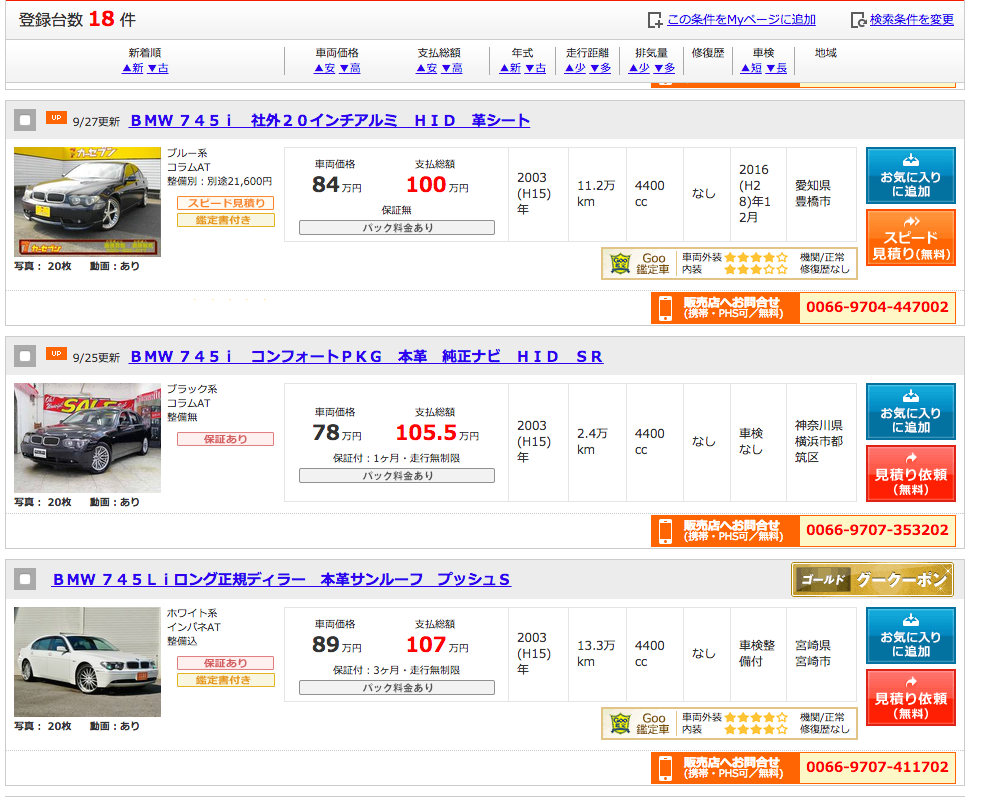Open link この条件をMyページに追加

[x=742, y=20]
